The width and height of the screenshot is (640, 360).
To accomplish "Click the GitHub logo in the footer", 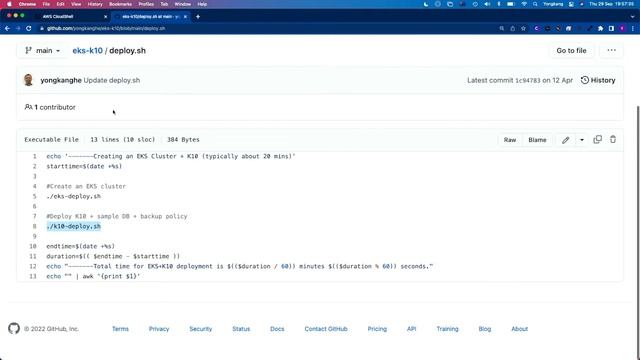I will [14, 329].
